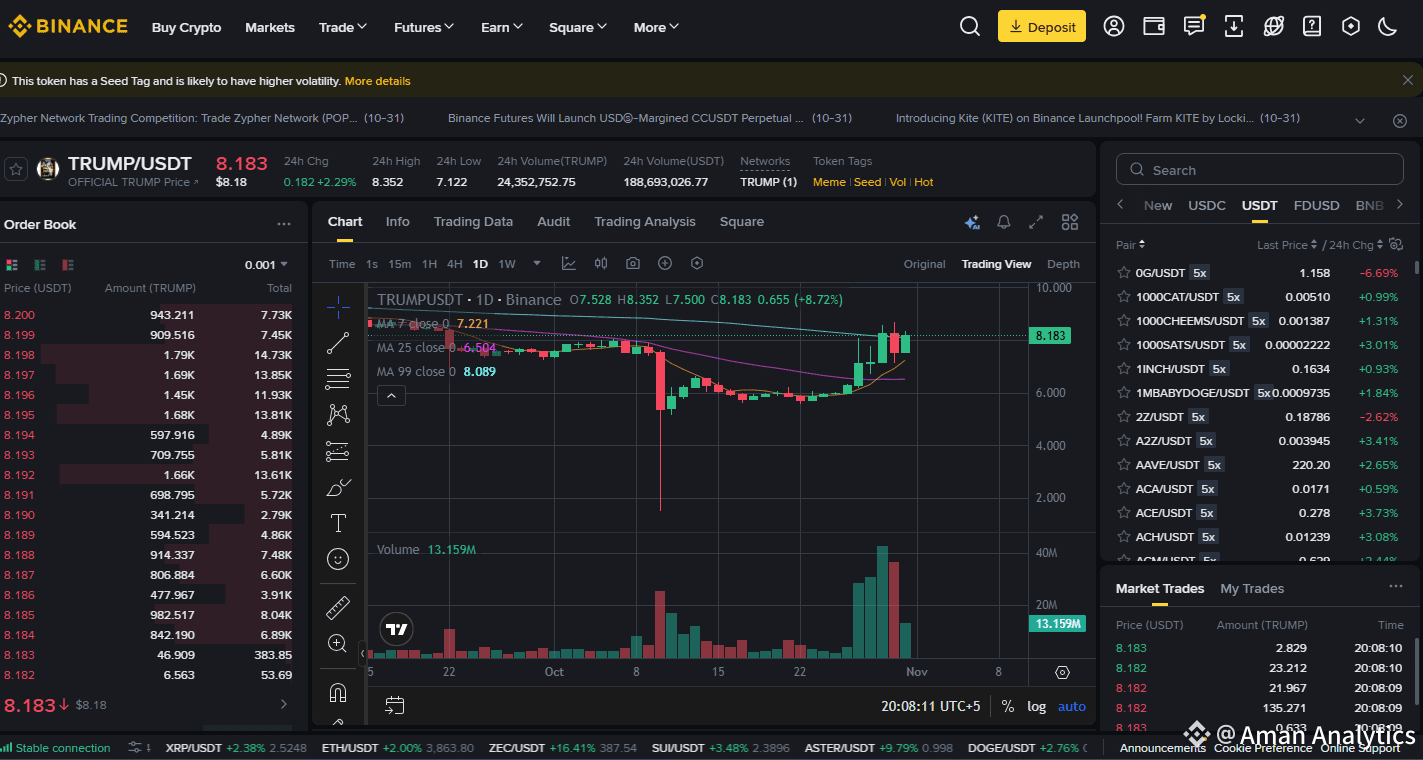Select the trend line drawing tool

(x=338, y=343)
